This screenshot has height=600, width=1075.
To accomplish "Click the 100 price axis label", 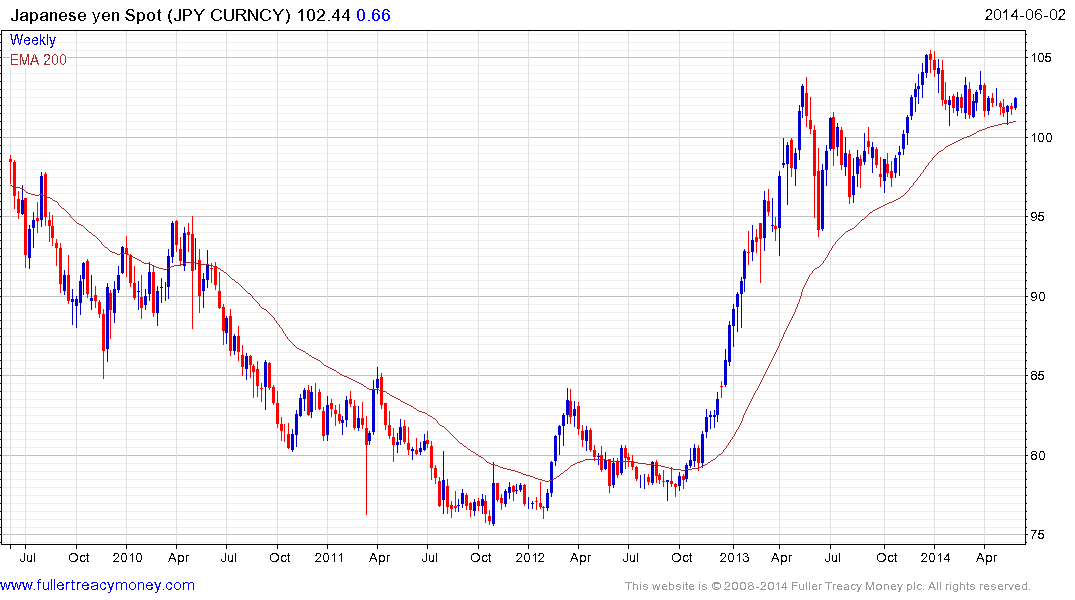I will point(1041,138).
